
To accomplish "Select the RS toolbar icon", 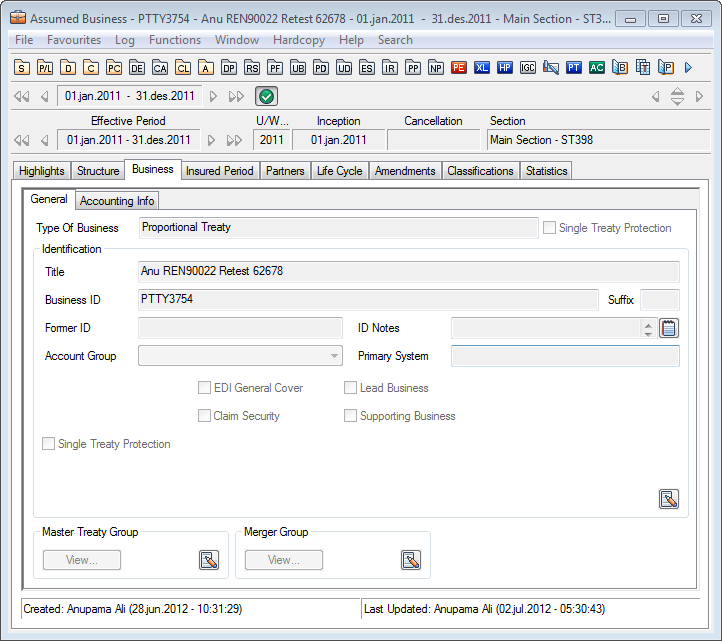I will [252, 68].
